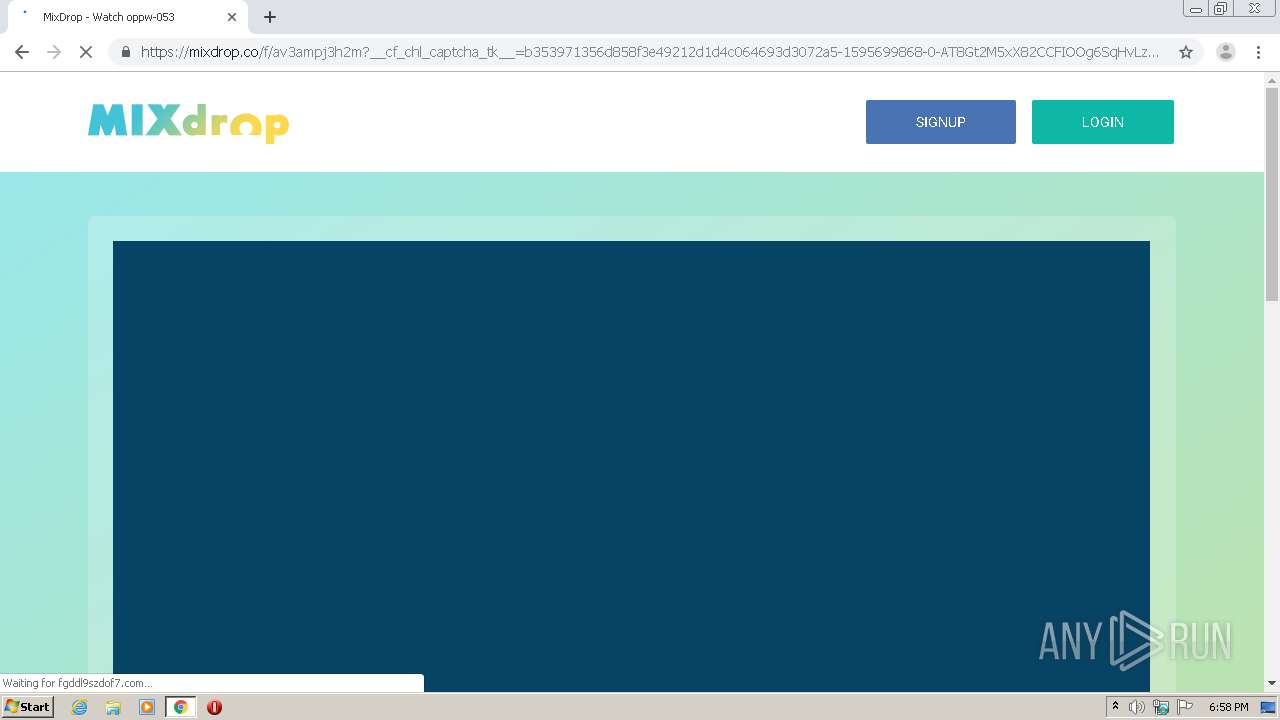Bookmark this page with the star icon
Viewport: 1280px width, 720px height.
[x=1186, y=52]
